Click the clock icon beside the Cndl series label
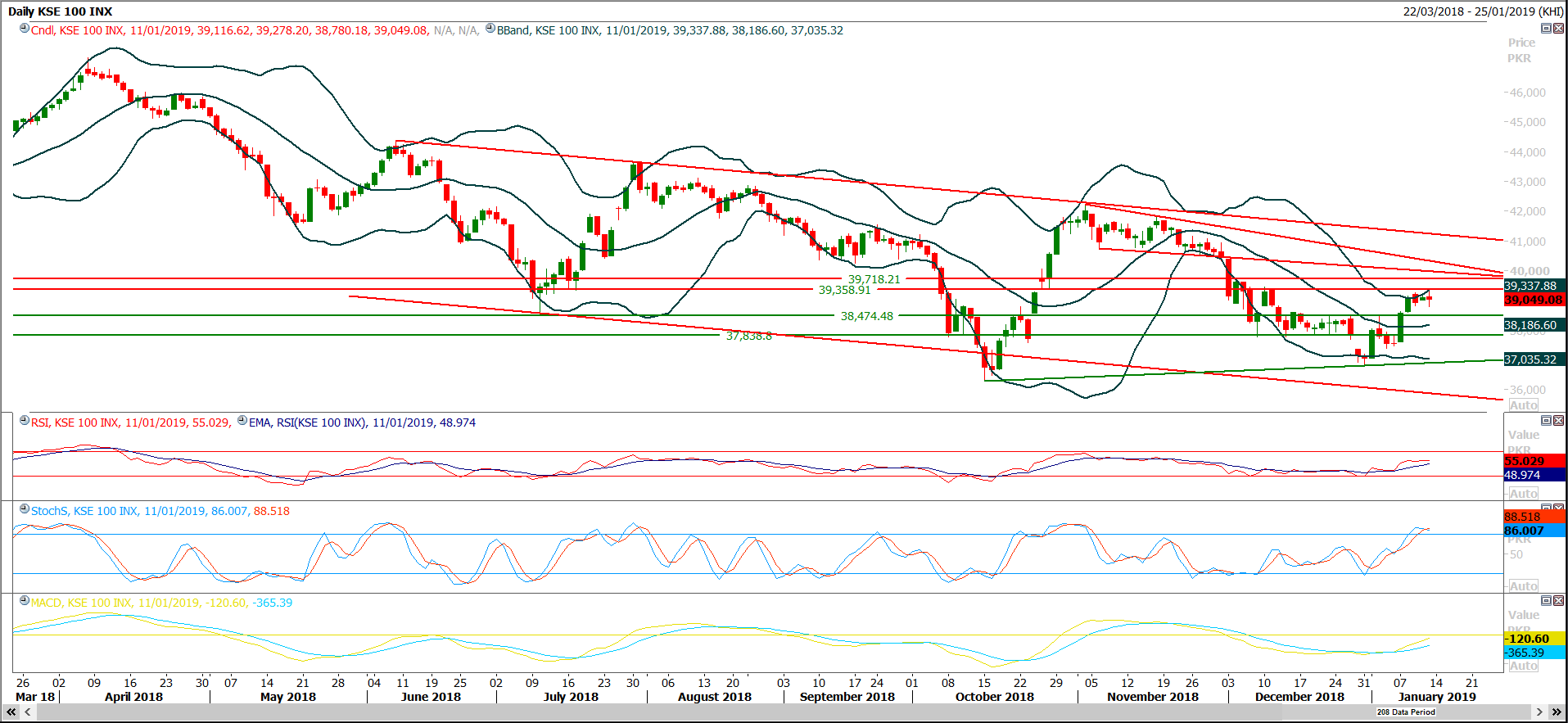 pos(25,29)
